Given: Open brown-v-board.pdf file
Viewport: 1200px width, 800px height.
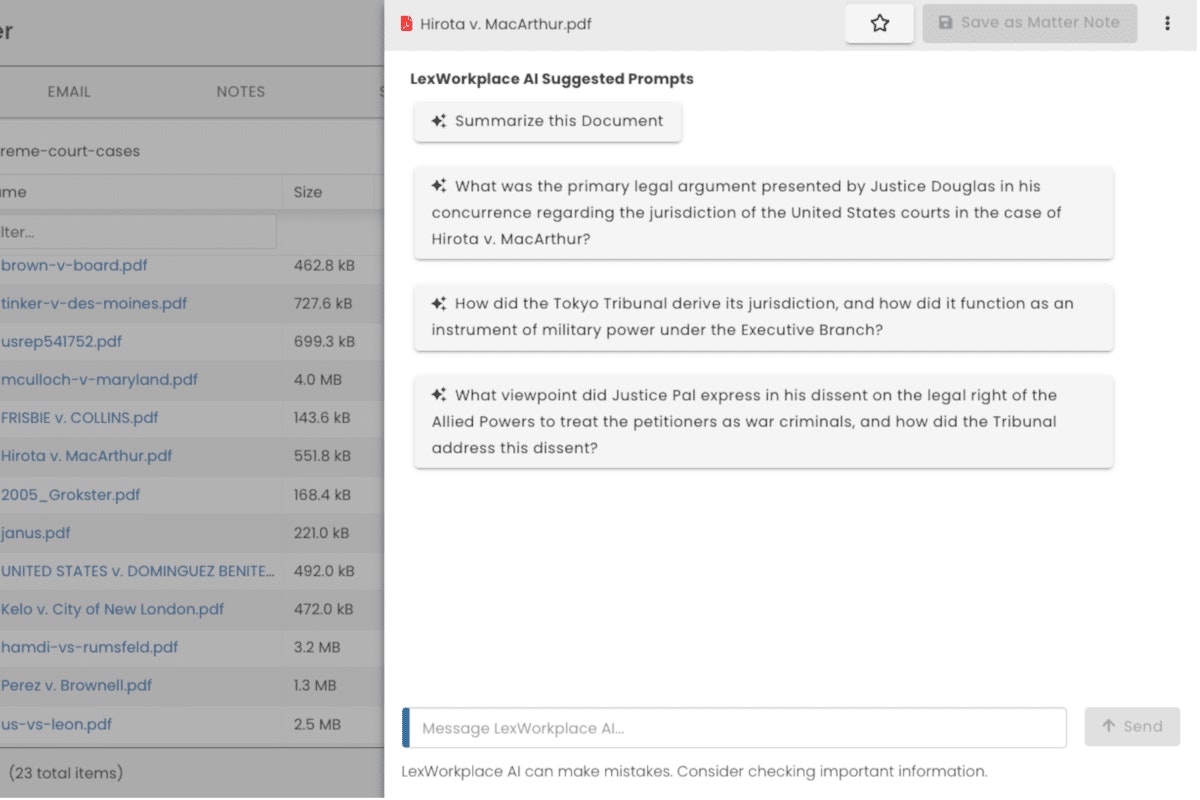Looking at the screenshot, I should point(75,266).
